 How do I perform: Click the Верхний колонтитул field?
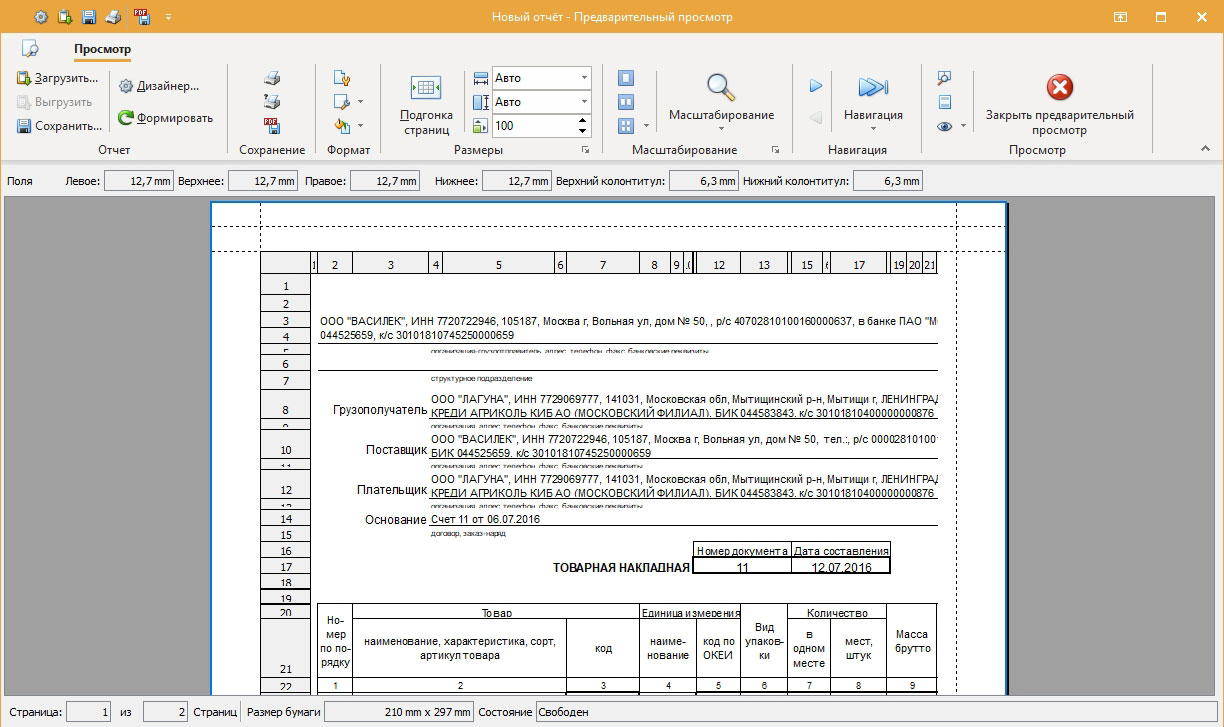(704, 181)
